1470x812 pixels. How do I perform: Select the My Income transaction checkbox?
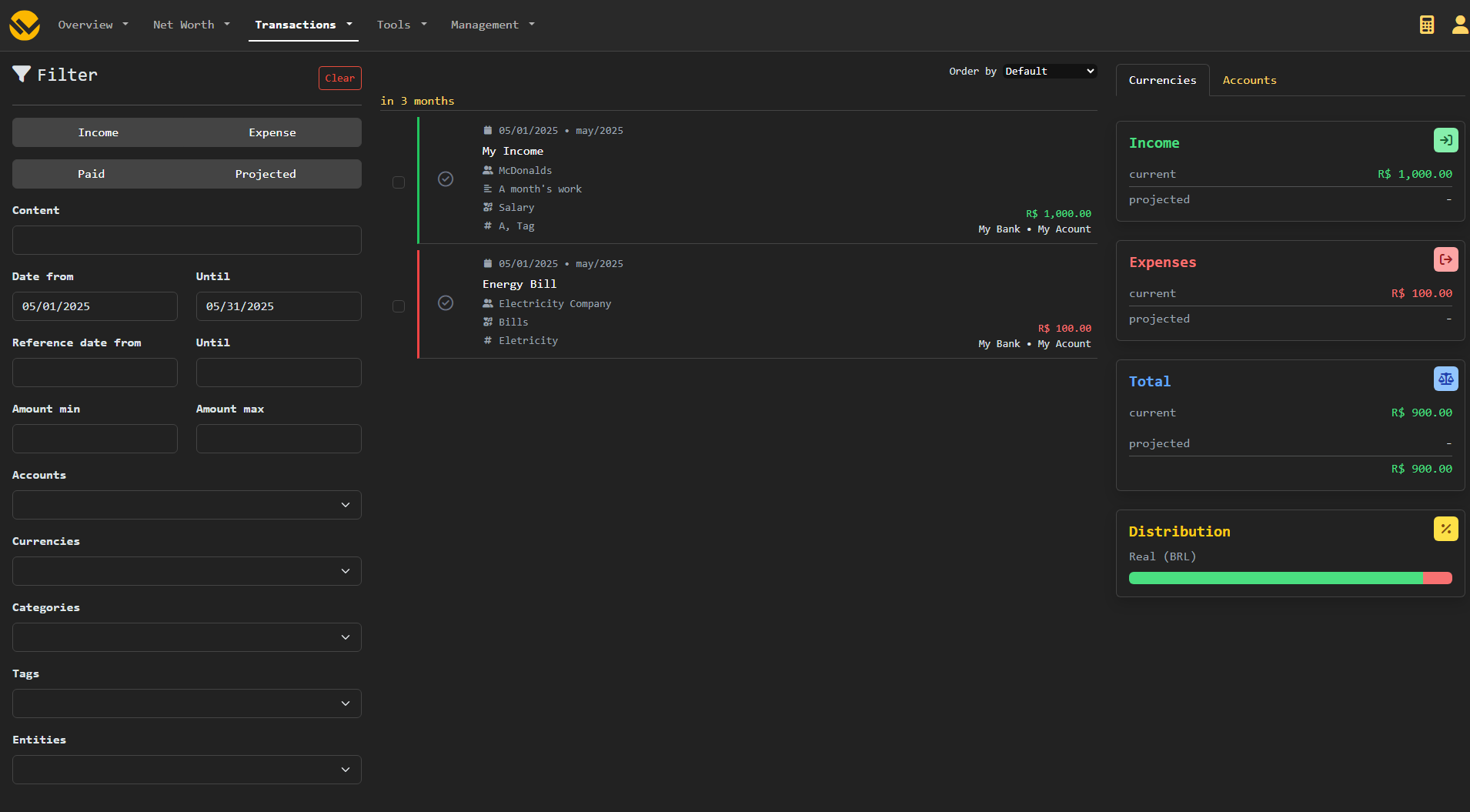tap(399, 182)
